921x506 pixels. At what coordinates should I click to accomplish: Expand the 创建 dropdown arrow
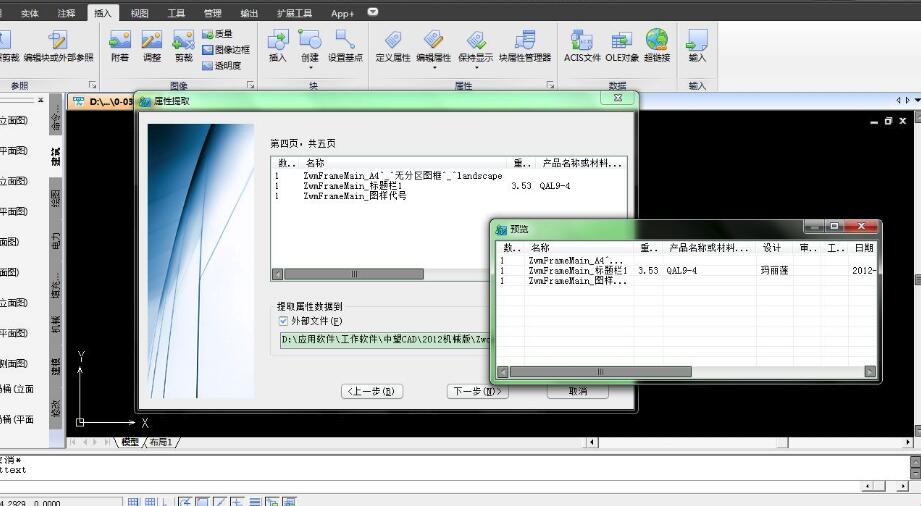point(310,68)
